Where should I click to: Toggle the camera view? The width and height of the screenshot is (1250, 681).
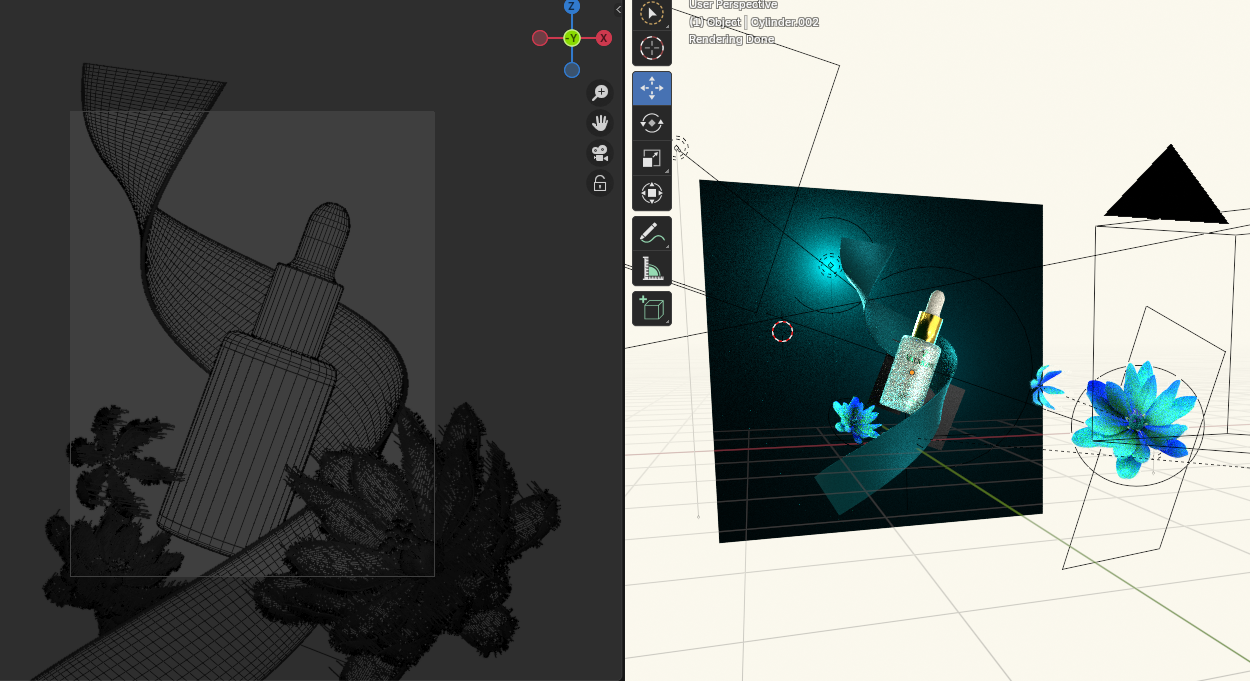click(x=600, y=153)
